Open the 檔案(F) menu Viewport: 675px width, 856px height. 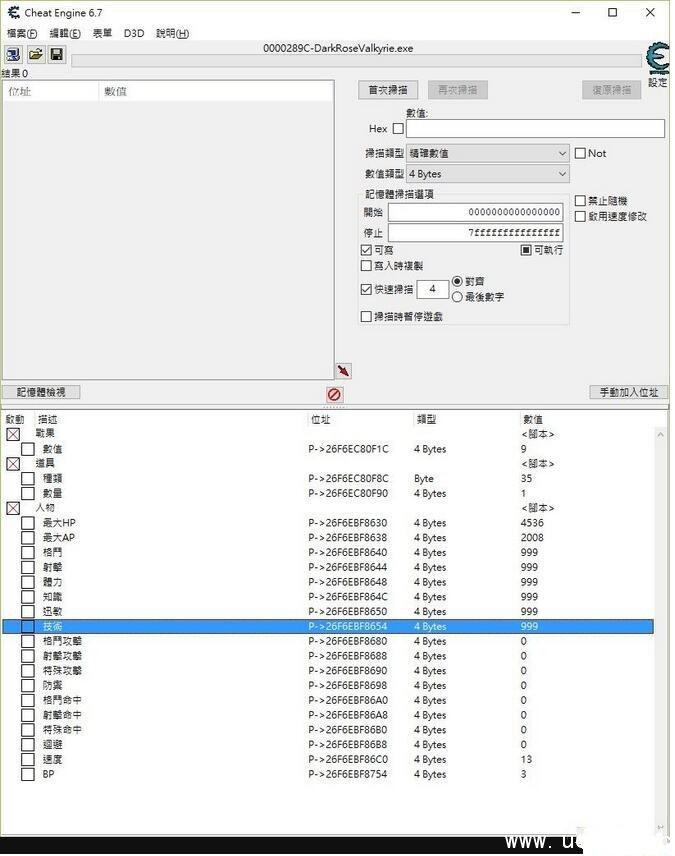point(22,34)
